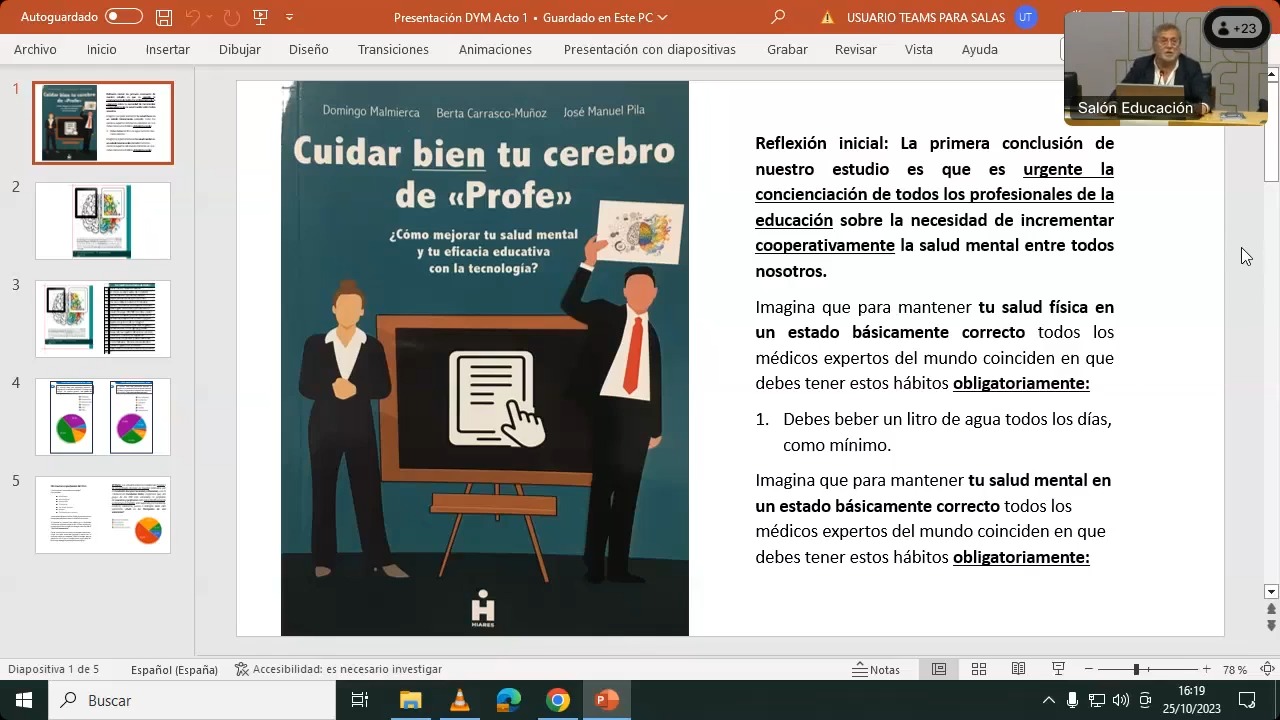Open the Animaciones tab
Image resolution: width=1280 pixels, height=720 pixels.
coord(495,49)
